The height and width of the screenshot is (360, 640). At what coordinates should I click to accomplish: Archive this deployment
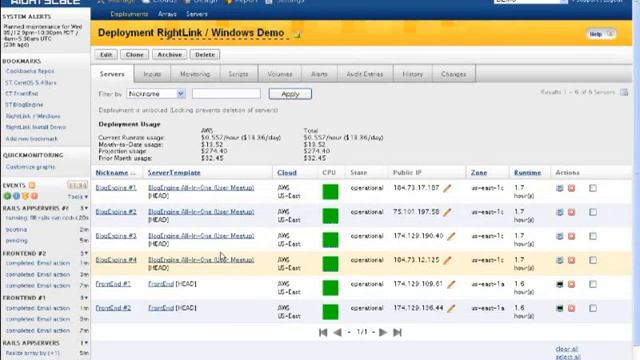pyautogui.click(x=169, y=54)
